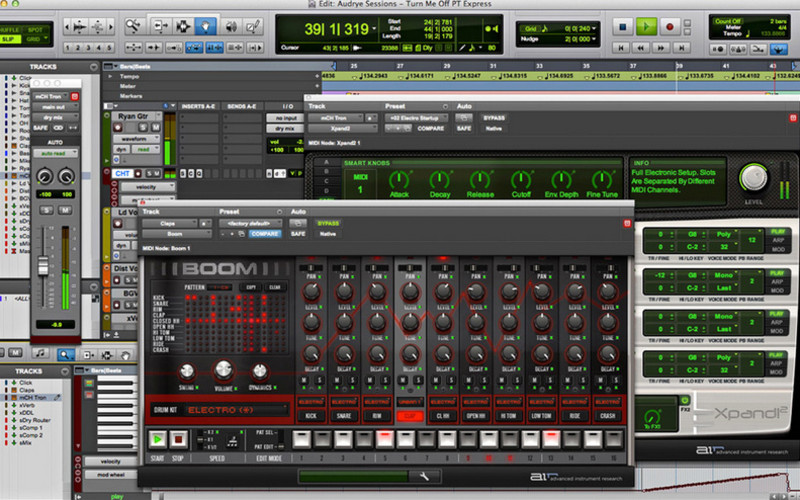800x500 pixels.
Task: Click the green transport Play button
Action: [x=646, y=27]
